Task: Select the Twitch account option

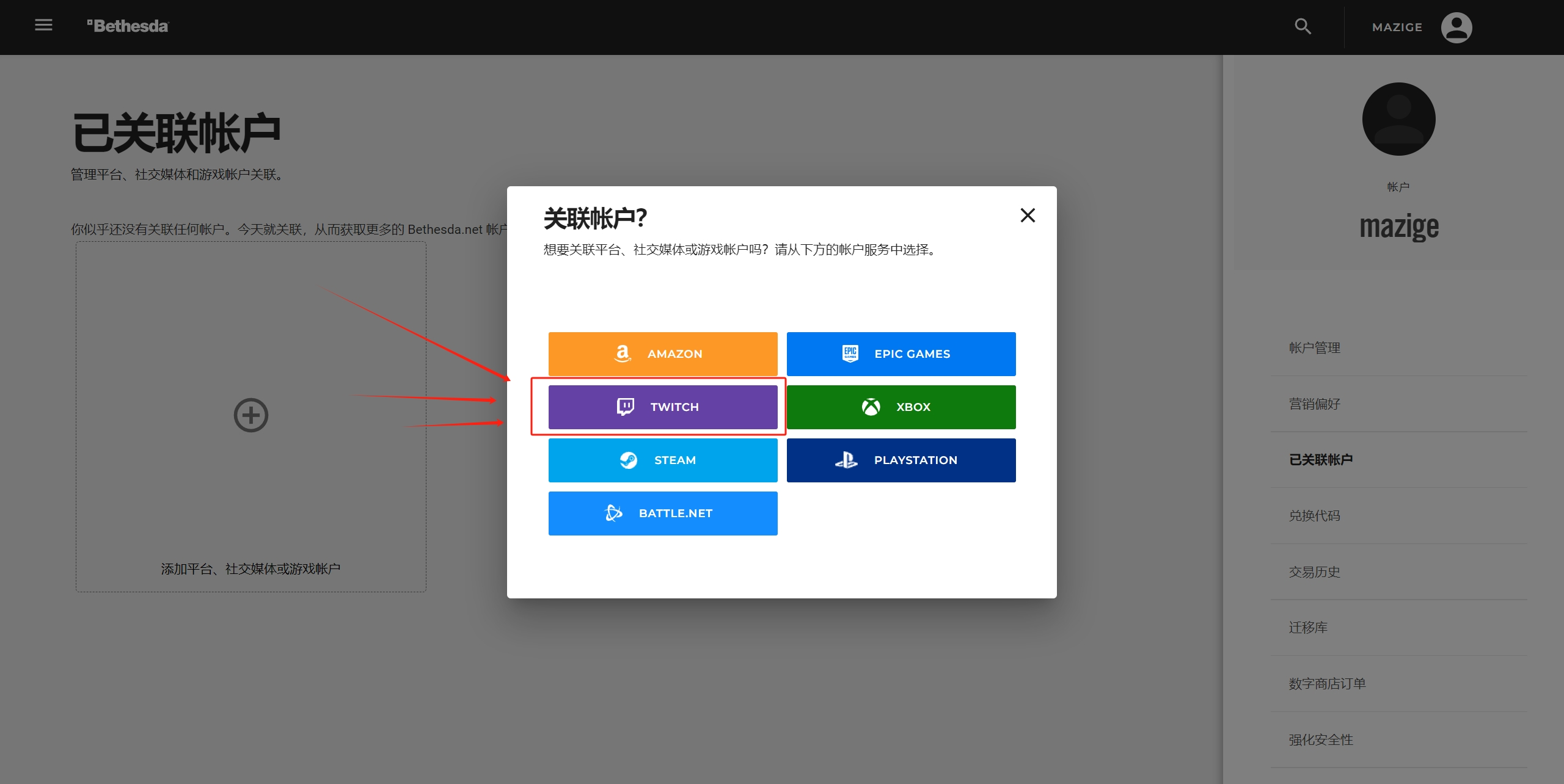Action: [663, 407]
